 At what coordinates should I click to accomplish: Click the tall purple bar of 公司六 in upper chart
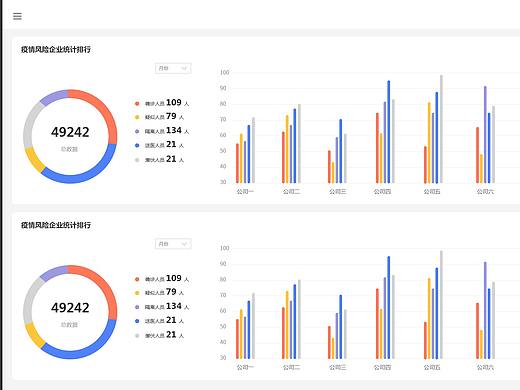(485, 135)
